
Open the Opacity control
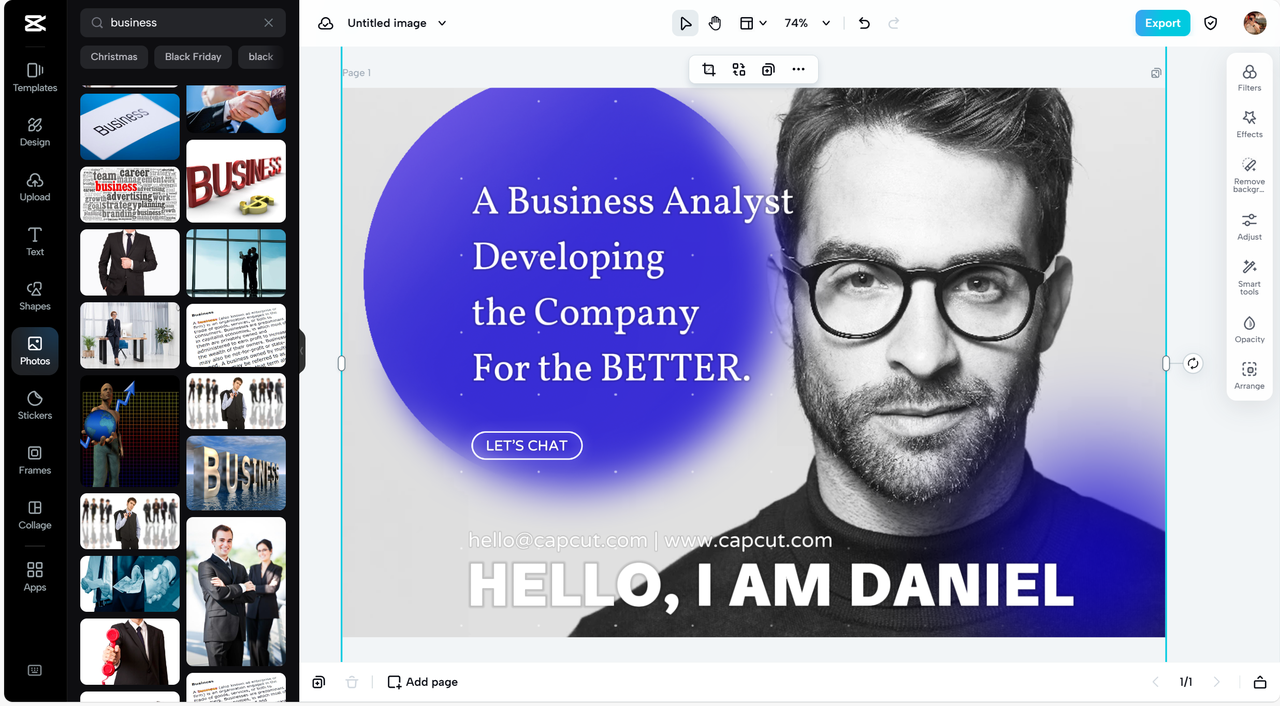pos(1249,329)
